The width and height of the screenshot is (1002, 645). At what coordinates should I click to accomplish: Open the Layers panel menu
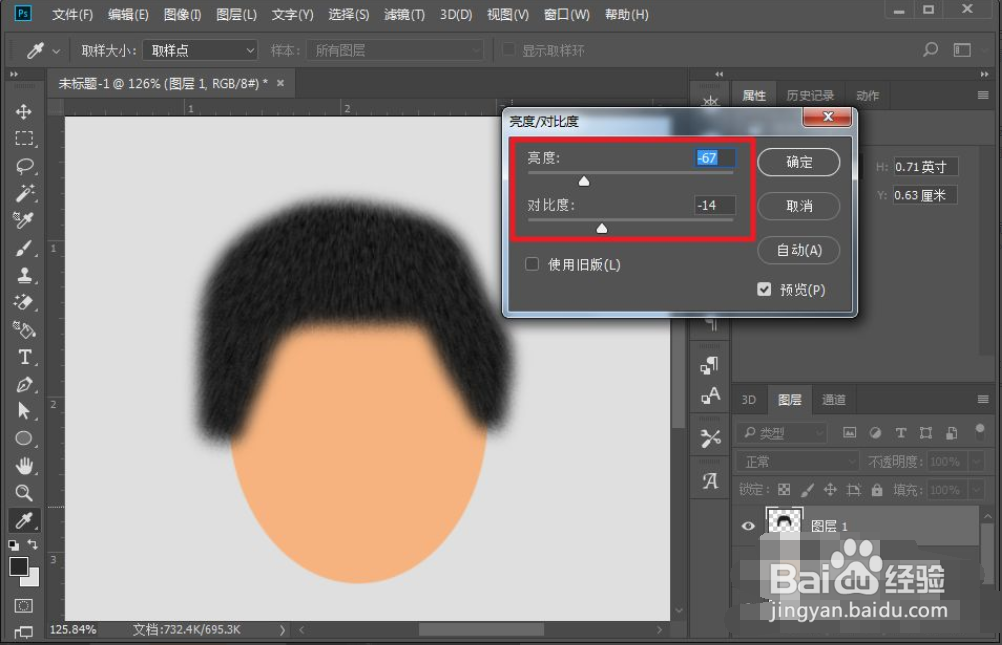983,400
